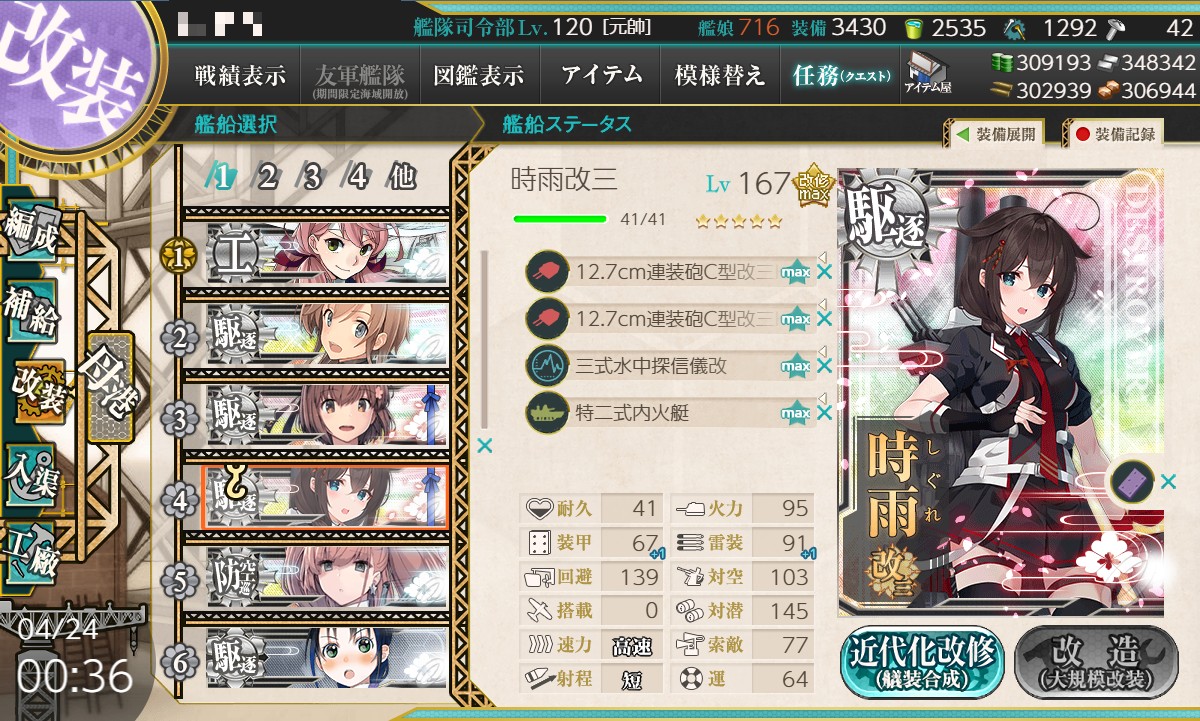Remove the 特二式内火艇 equipment with its X
Screen dimensions: 1200x721
click(824, 412)
